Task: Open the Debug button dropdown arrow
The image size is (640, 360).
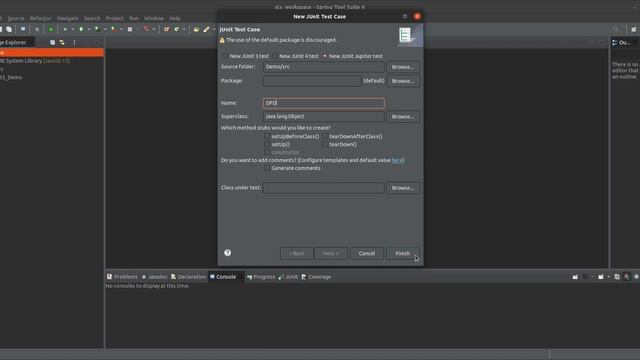Action: [x=73, y=29]
